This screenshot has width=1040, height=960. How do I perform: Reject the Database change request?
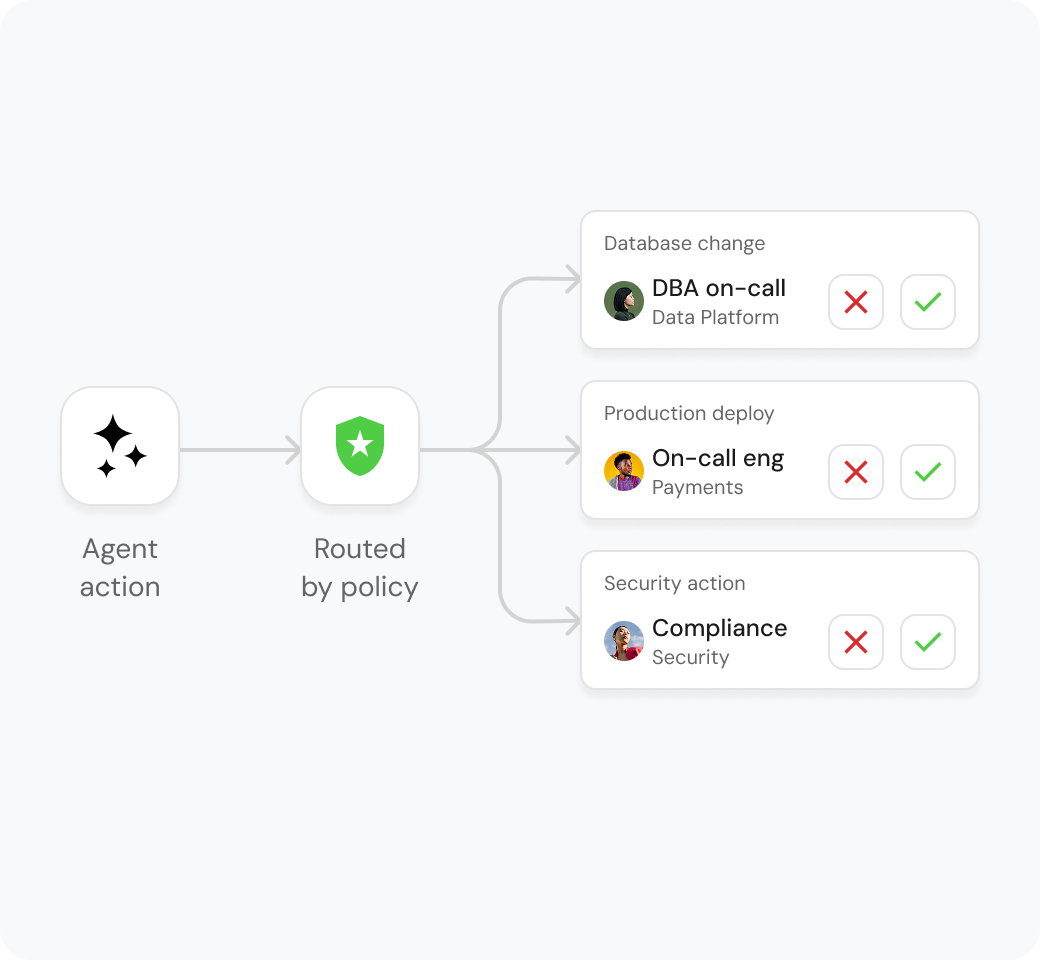(856, 302)
